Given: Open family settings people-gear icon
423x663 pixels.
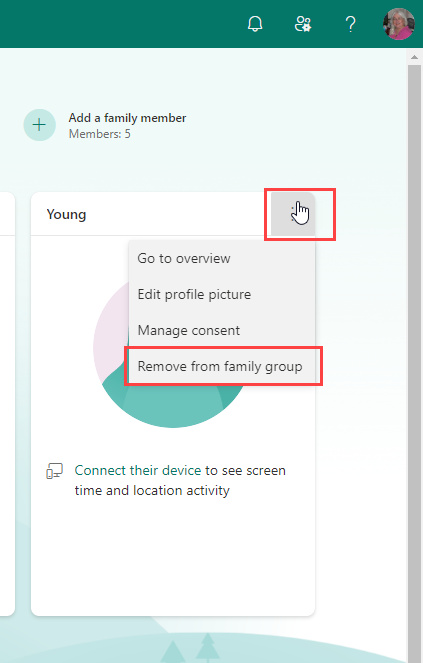Looking at the screenshot, I should click(302, 24).
